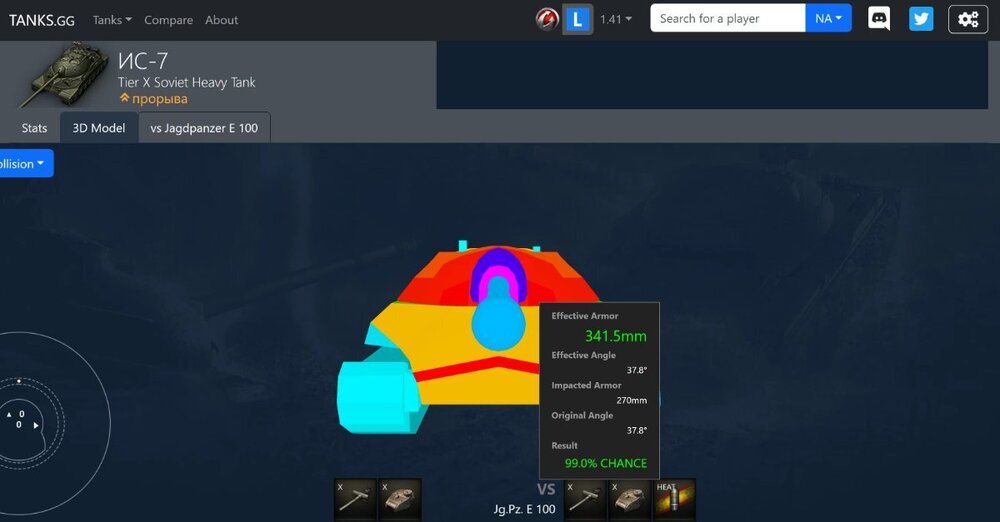Click the purple armor zone on the turret
The image size is (1000, 522).
pos(498,257)
